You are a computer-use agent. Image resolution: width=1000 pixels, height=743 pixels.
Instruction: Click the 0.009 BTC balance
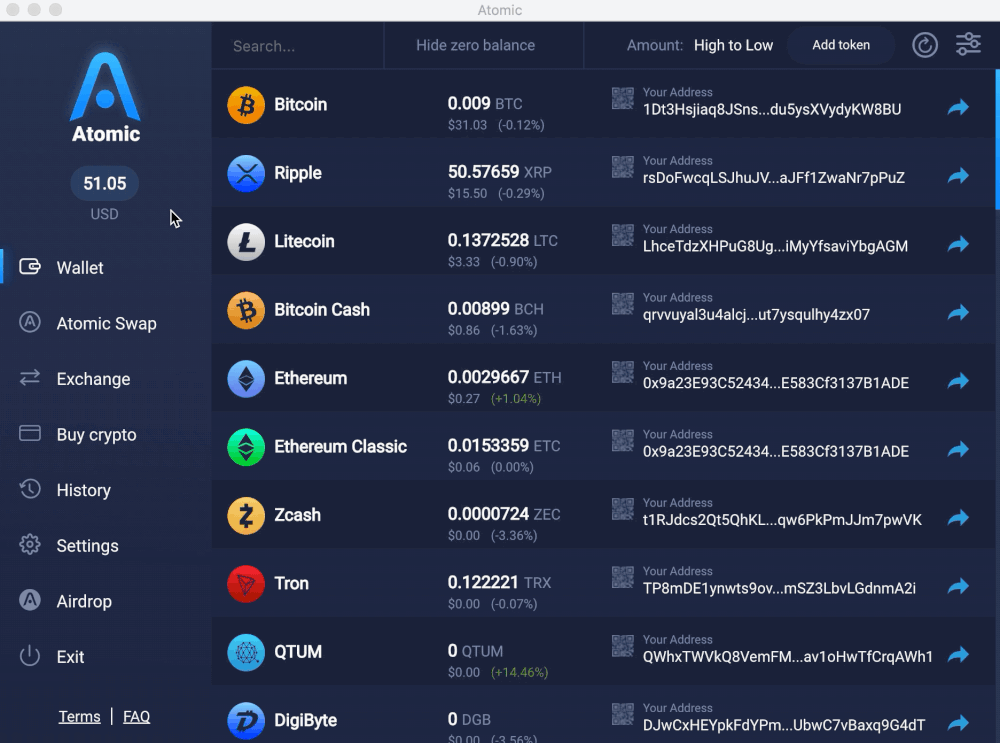click(x=485, y=103)
